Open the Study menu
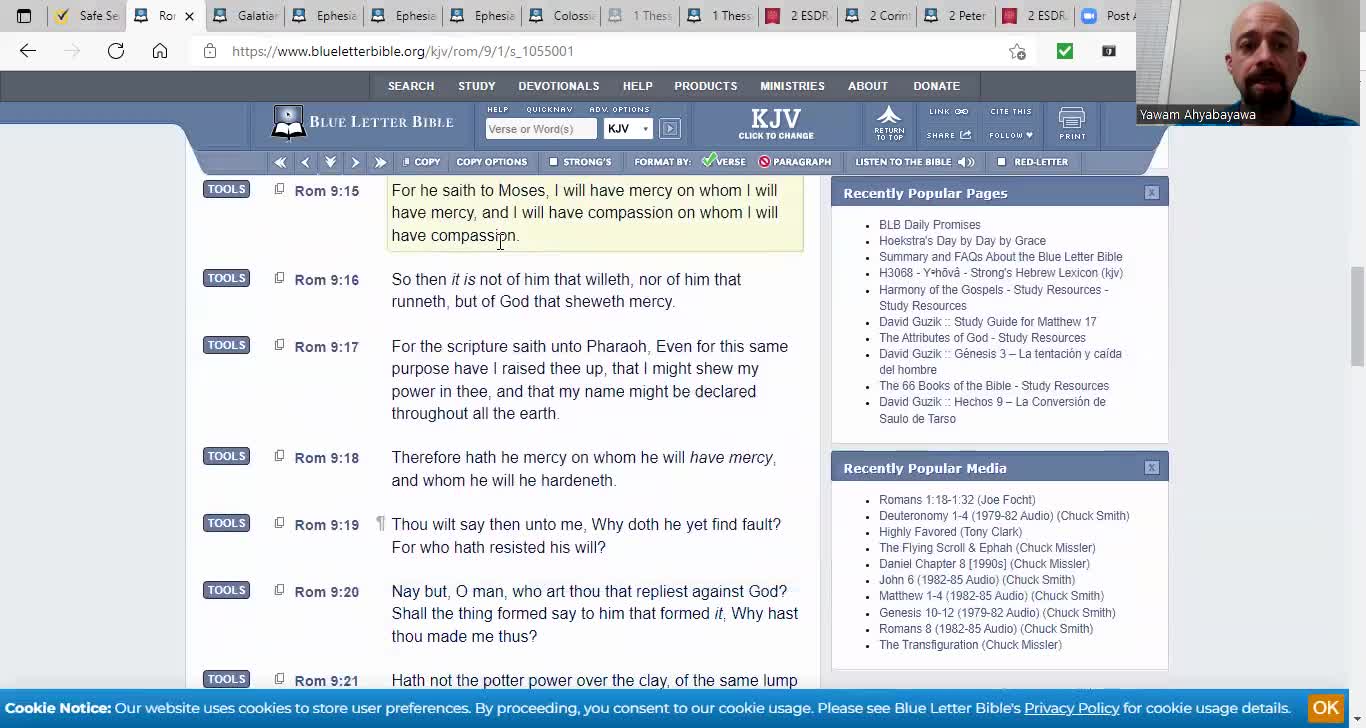Viewport: 1366px width, 728px height. pos(477,86)
